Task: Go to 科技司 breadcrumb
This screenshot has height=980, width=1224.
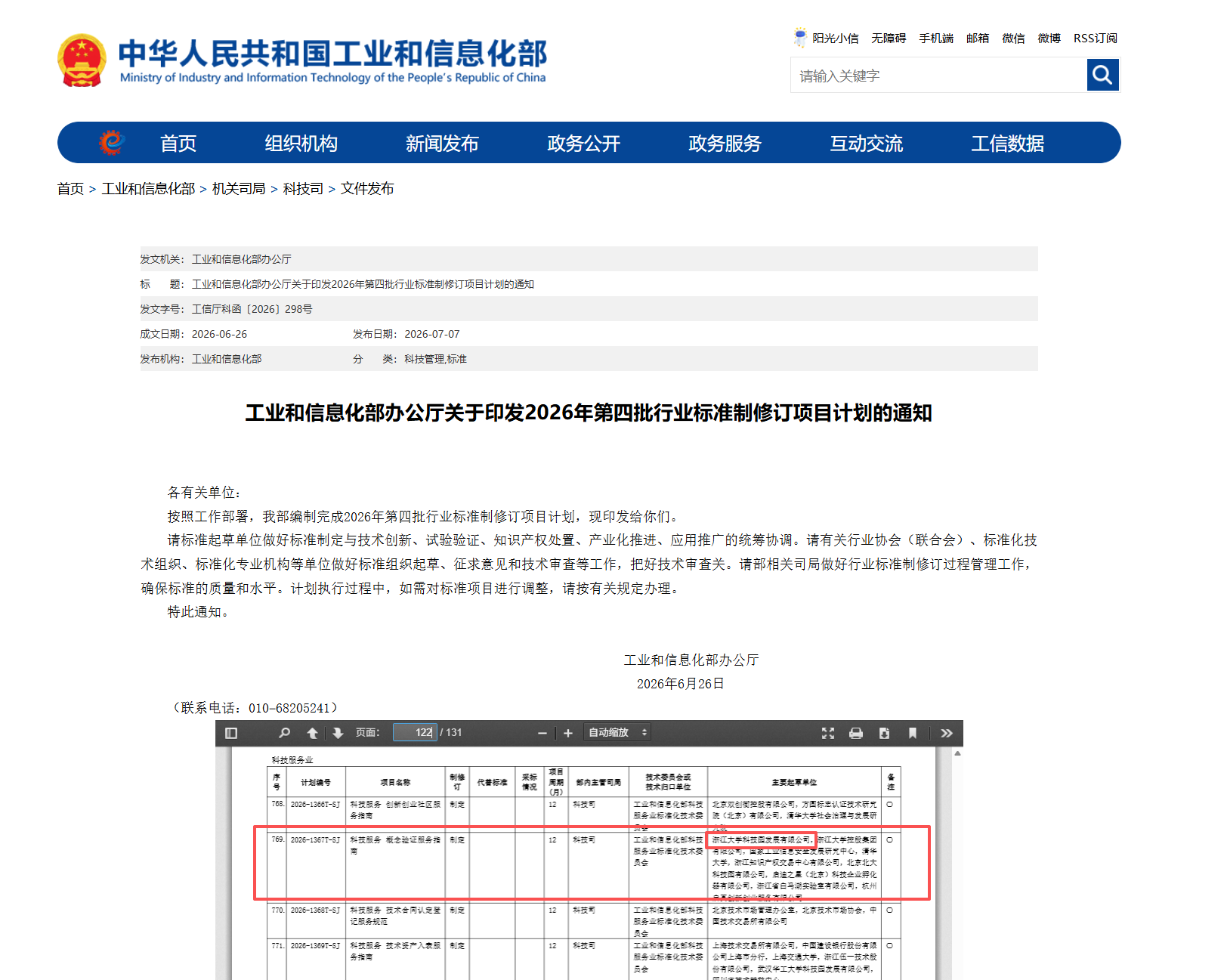Action: 303,188
